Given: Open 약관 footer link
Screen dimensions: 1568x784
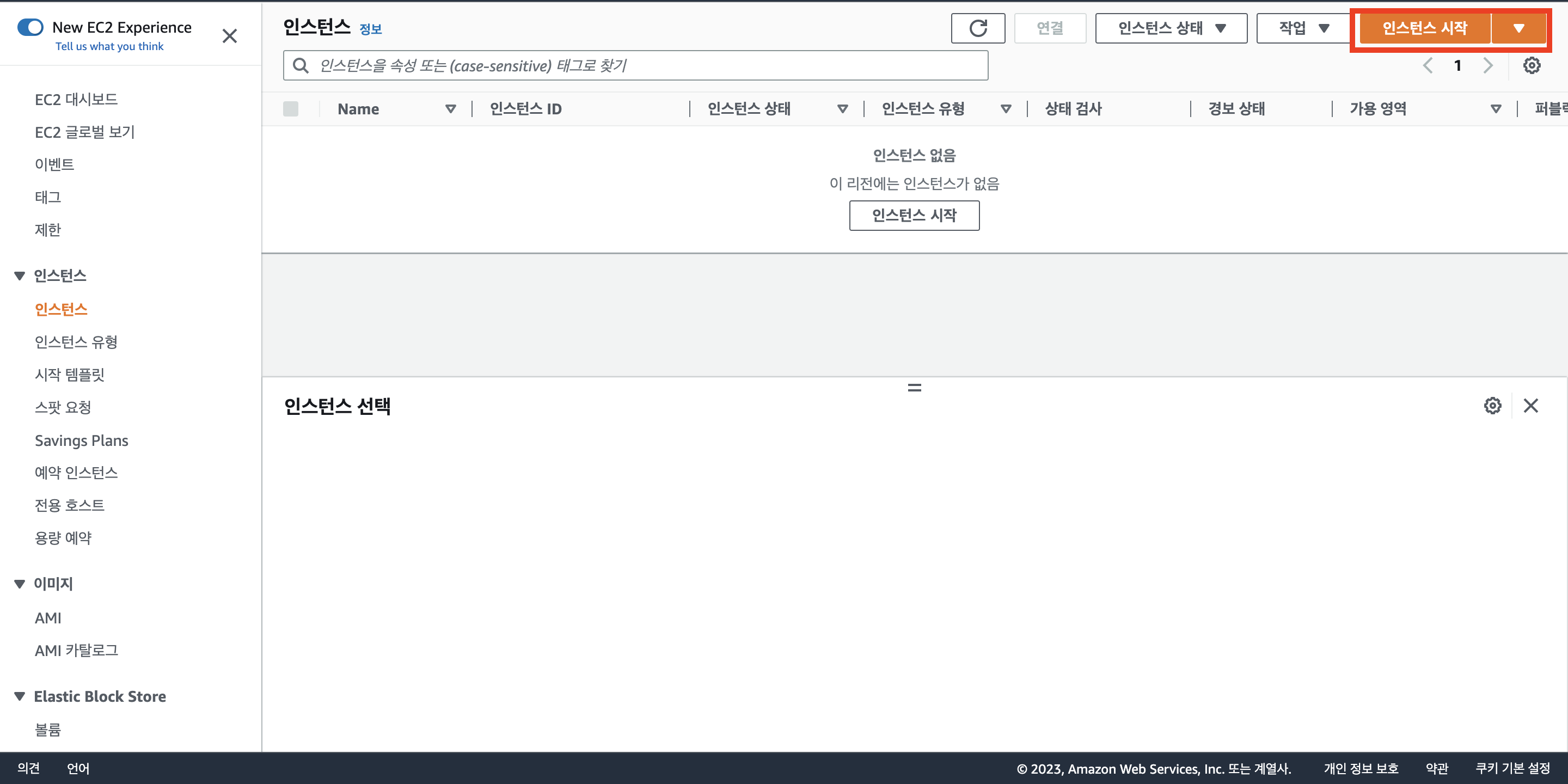Looking at the screenshot, I should 1437,768.
